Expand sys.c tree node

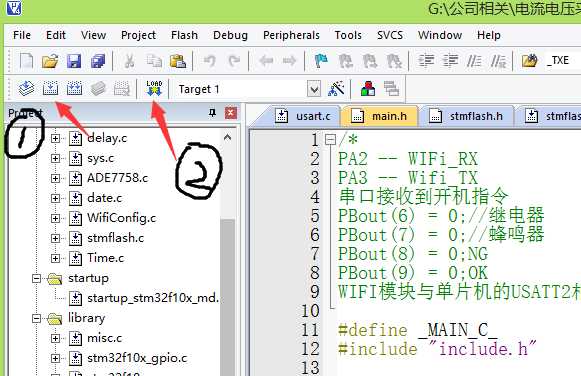(x=55, y=159)
